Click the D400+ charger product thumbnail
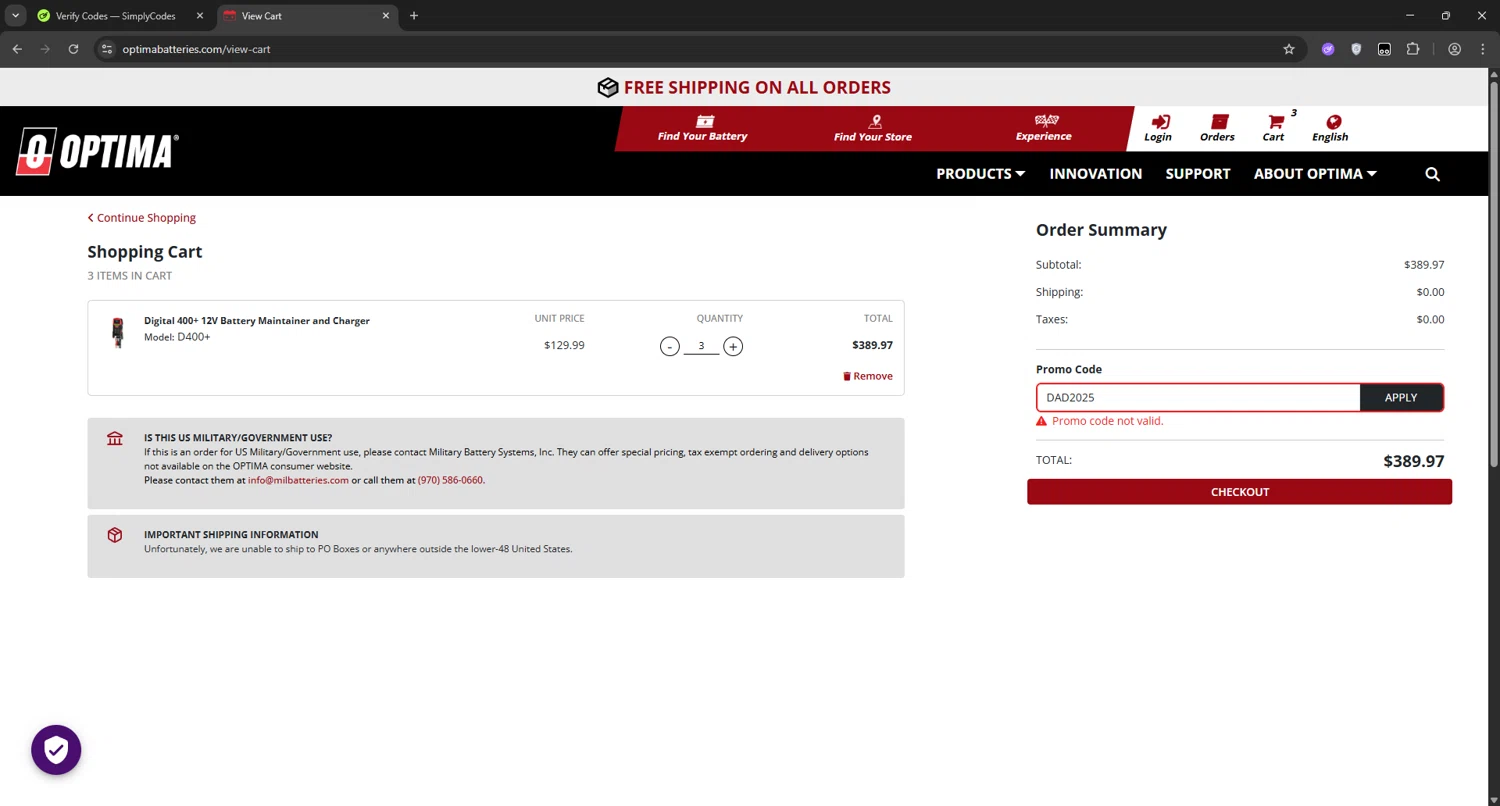The width and height of the screenshot is (1500, 806). point(118,332)
